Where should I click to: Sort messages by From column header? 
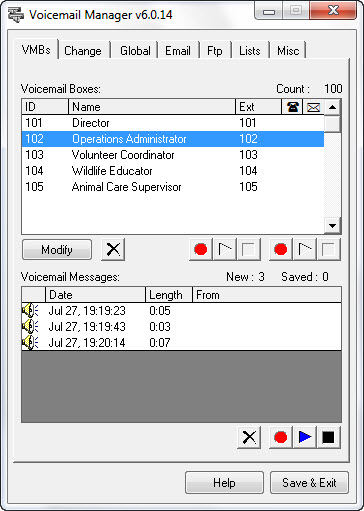tap(267, 295)
